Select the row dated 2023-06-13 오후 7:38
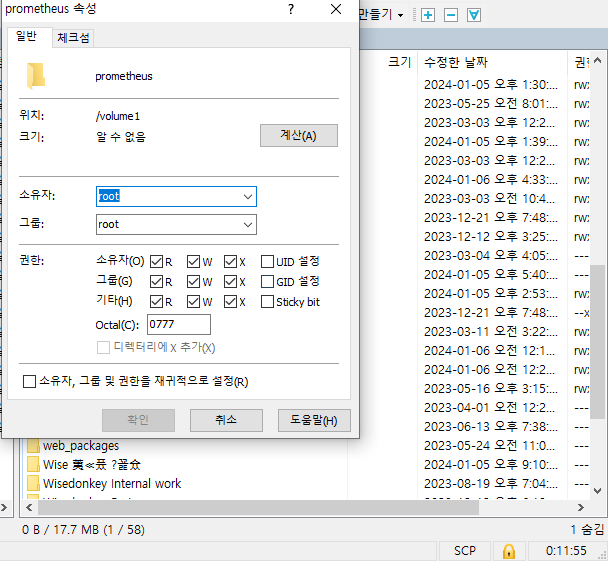Image resolution: width=608 pixels, height=561 pixels. (x=491, y=426)
